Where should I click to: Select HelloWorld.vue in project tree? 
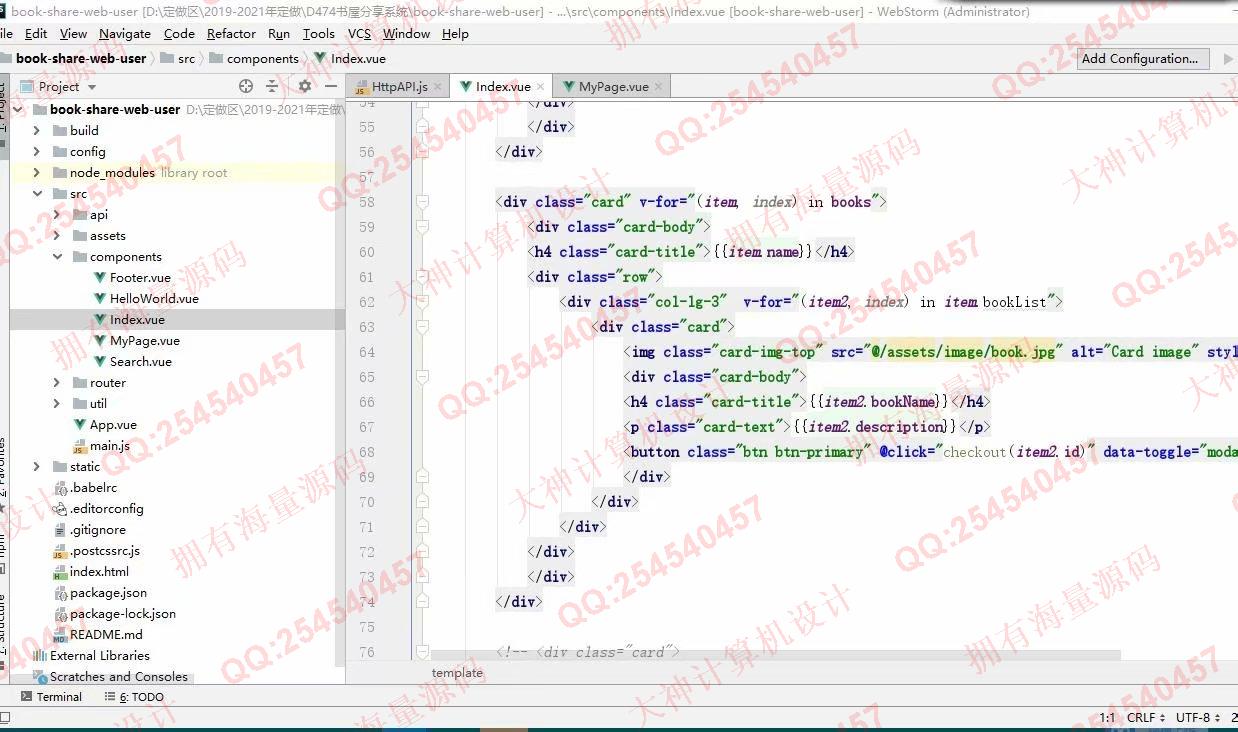(x=154, y=298)
